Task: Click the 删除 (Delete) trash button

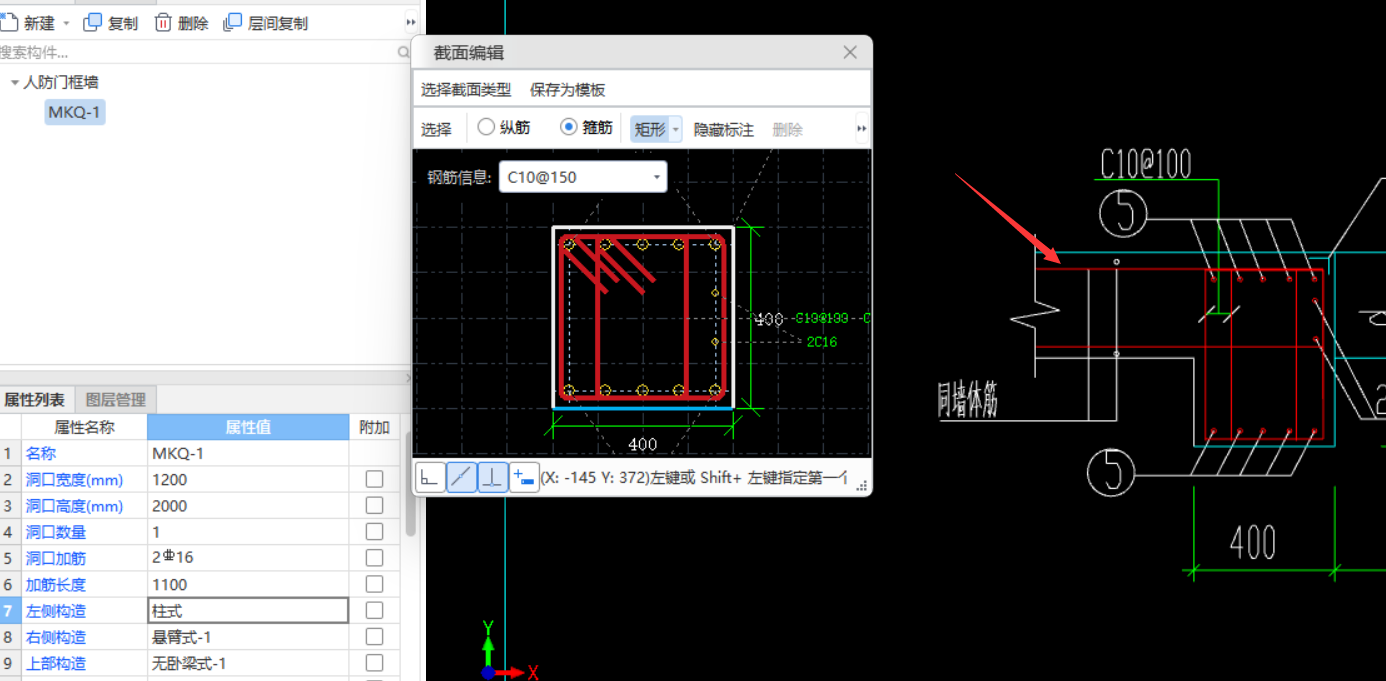Action: [182, 23]
